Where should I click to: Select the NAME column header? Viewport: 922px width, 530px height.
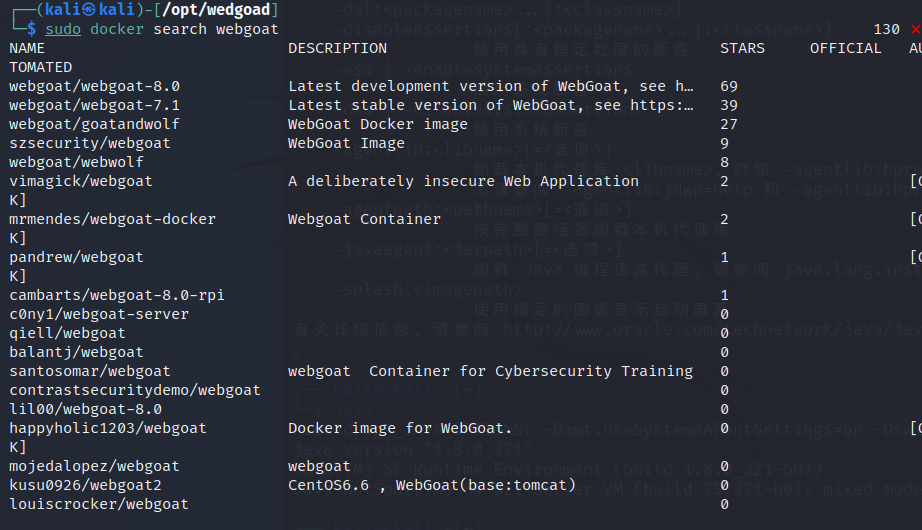pos(27,48)
